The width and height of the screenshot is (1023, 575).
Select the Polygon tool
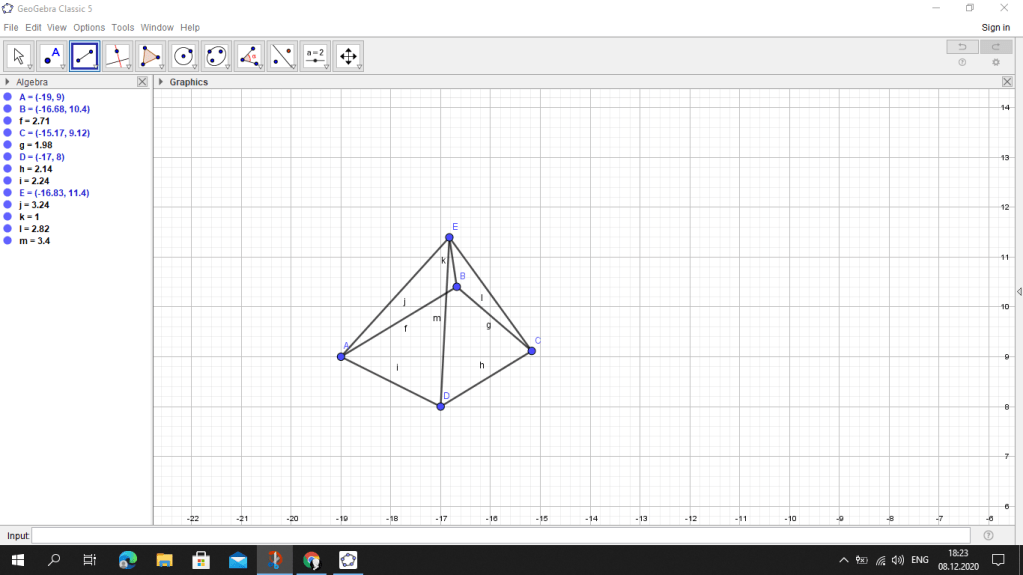[151, 56]
